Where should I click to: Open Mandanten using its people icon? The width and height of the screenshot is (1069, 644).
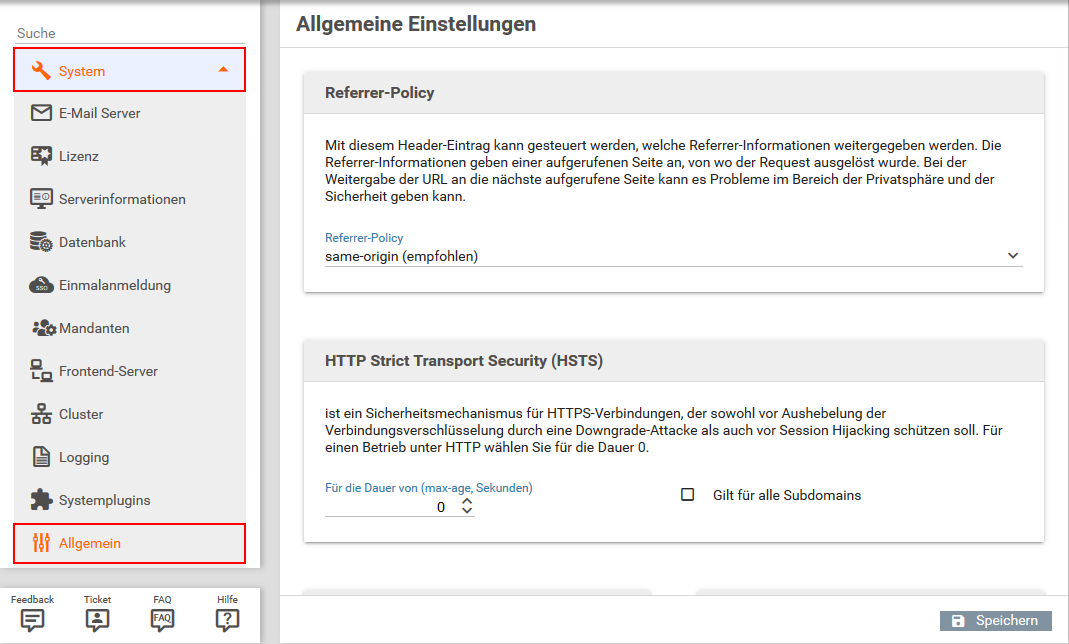[x=43, y=328]
